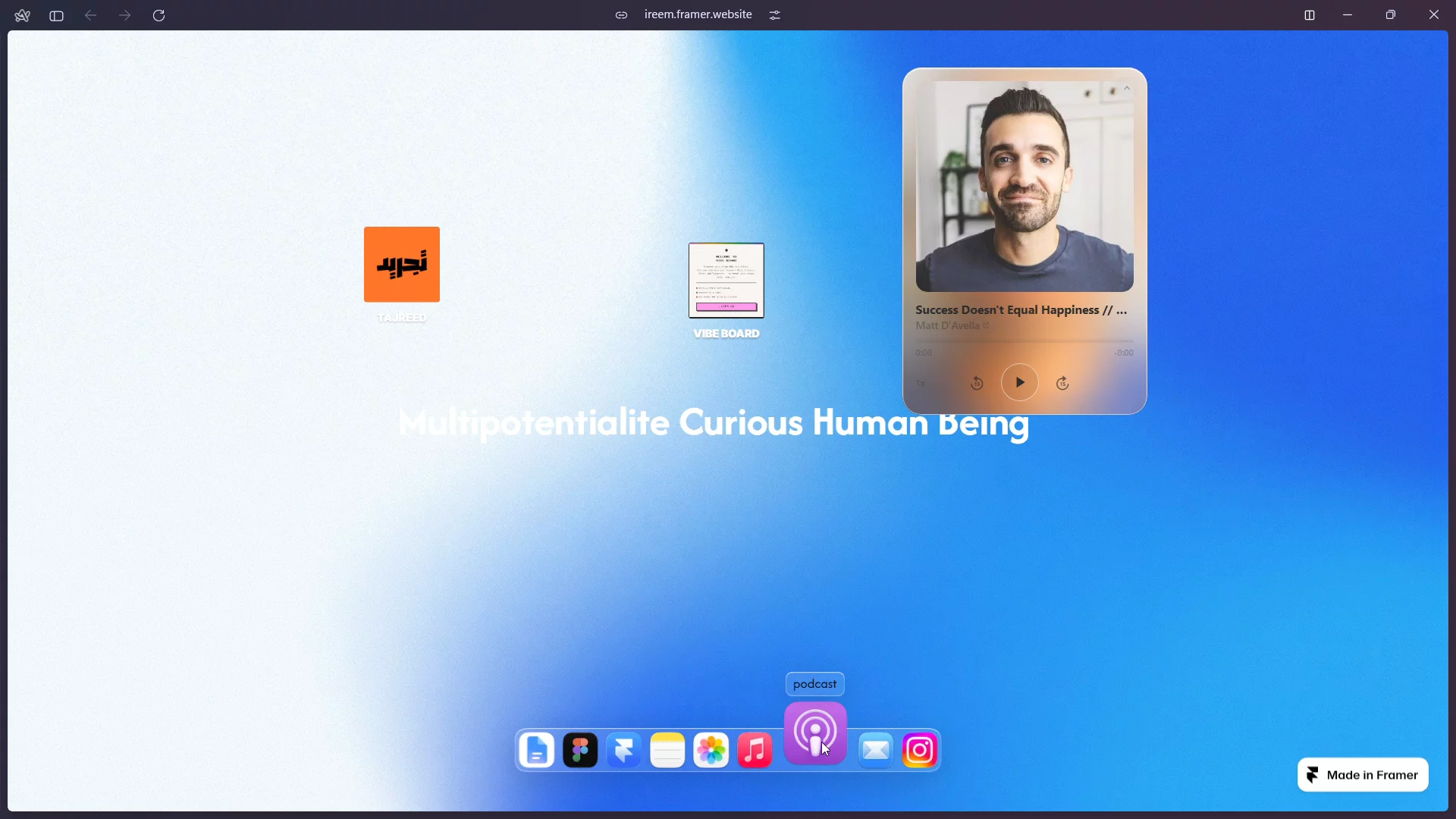Image resolution: width=1456 pixels, height=819 pixels.
Task: Click the podcast tooltip label
Action: click(815, 684)
